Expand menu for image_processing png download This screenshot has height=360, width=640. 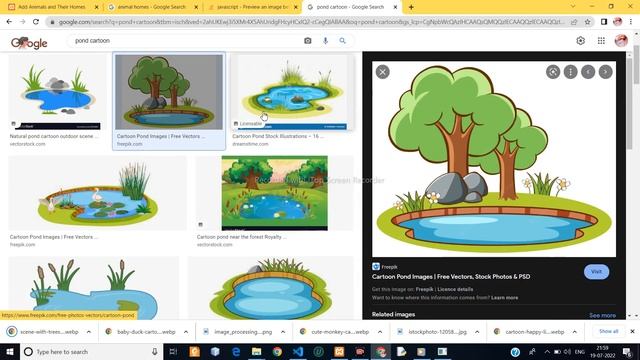[283, 332]
